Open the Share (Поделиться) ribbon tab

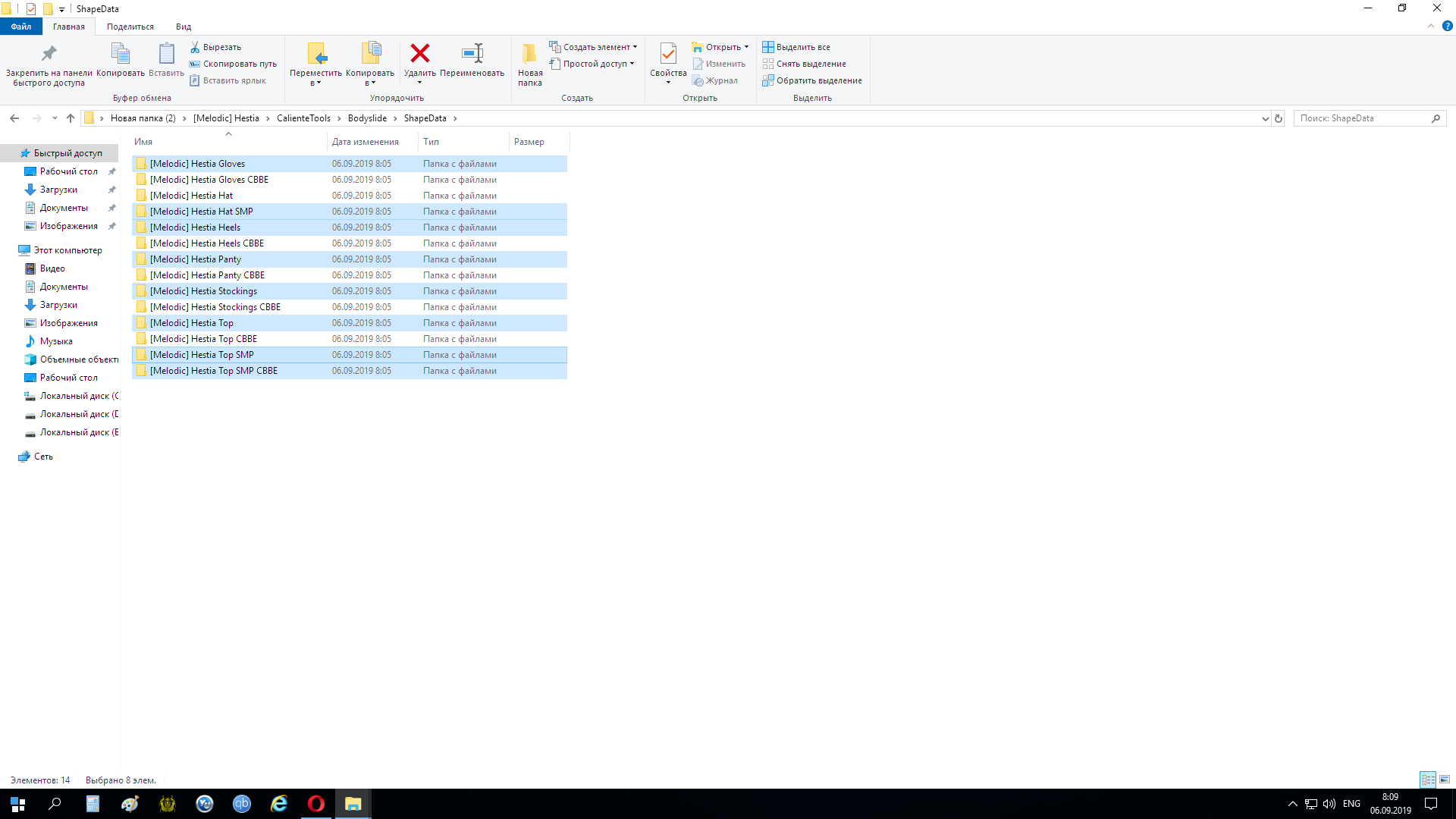click(130, 27)
